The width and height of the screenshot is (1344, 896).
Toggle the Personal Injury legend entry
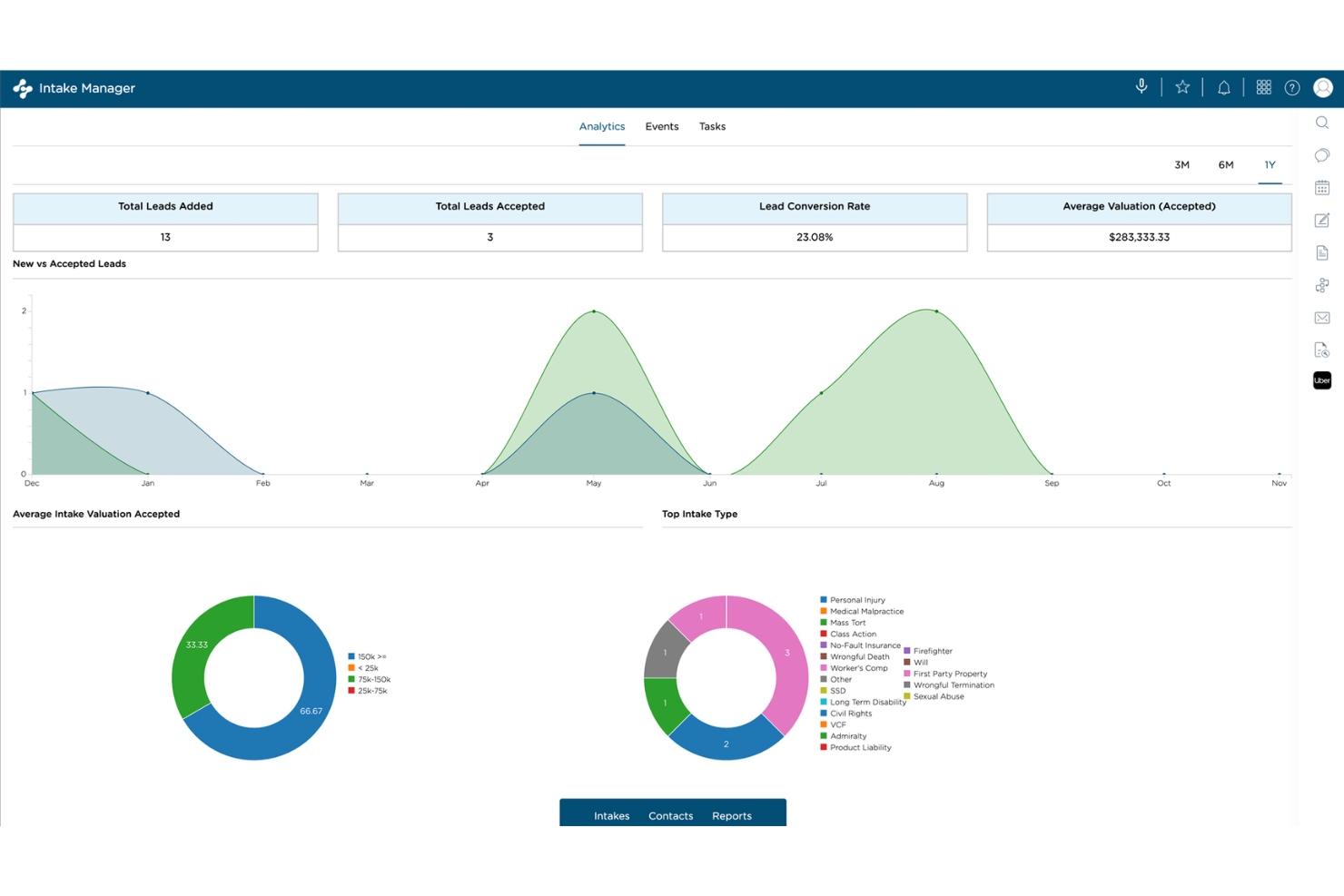(857, 600)
